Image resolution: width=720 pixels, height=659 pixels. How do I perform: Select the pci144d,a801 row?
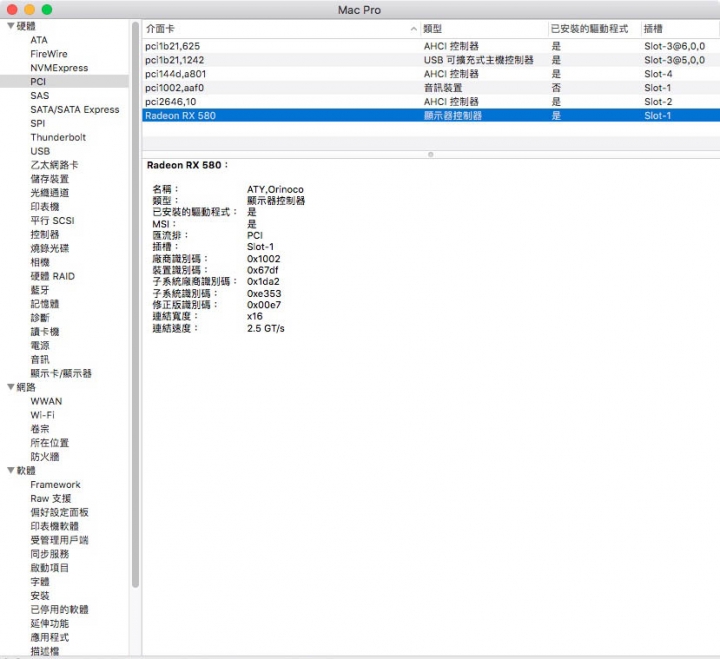(431, 74)
